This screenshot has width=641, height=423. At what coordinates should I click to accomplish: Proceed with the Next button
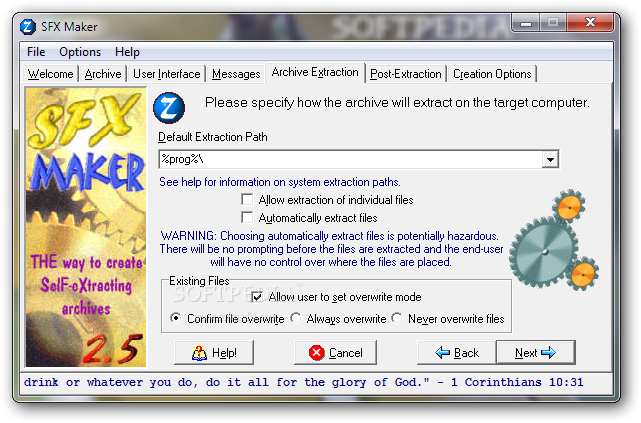536,352
